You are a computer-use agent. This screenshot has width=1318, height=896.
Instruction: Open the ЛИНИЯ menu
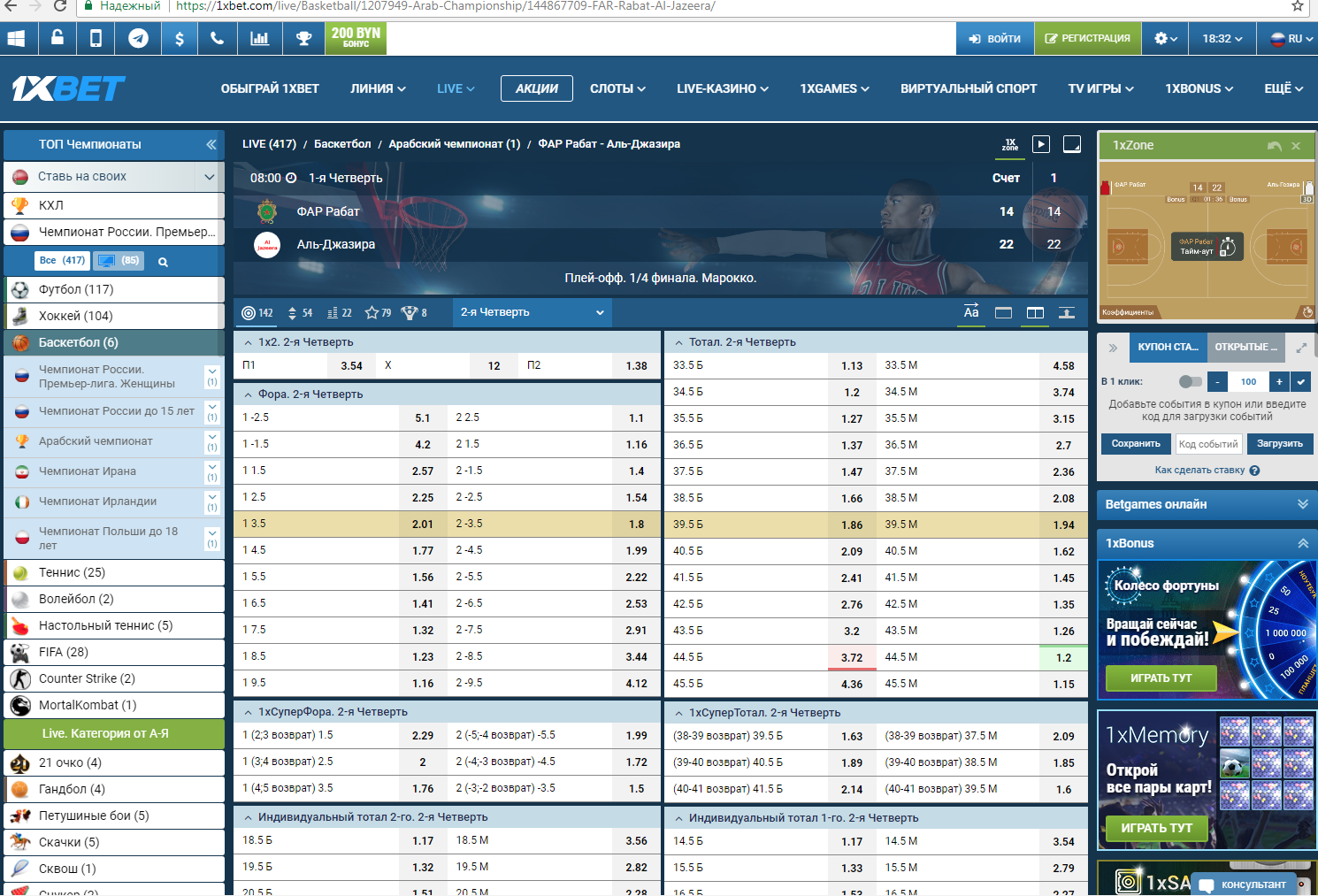tap(378, 88)
